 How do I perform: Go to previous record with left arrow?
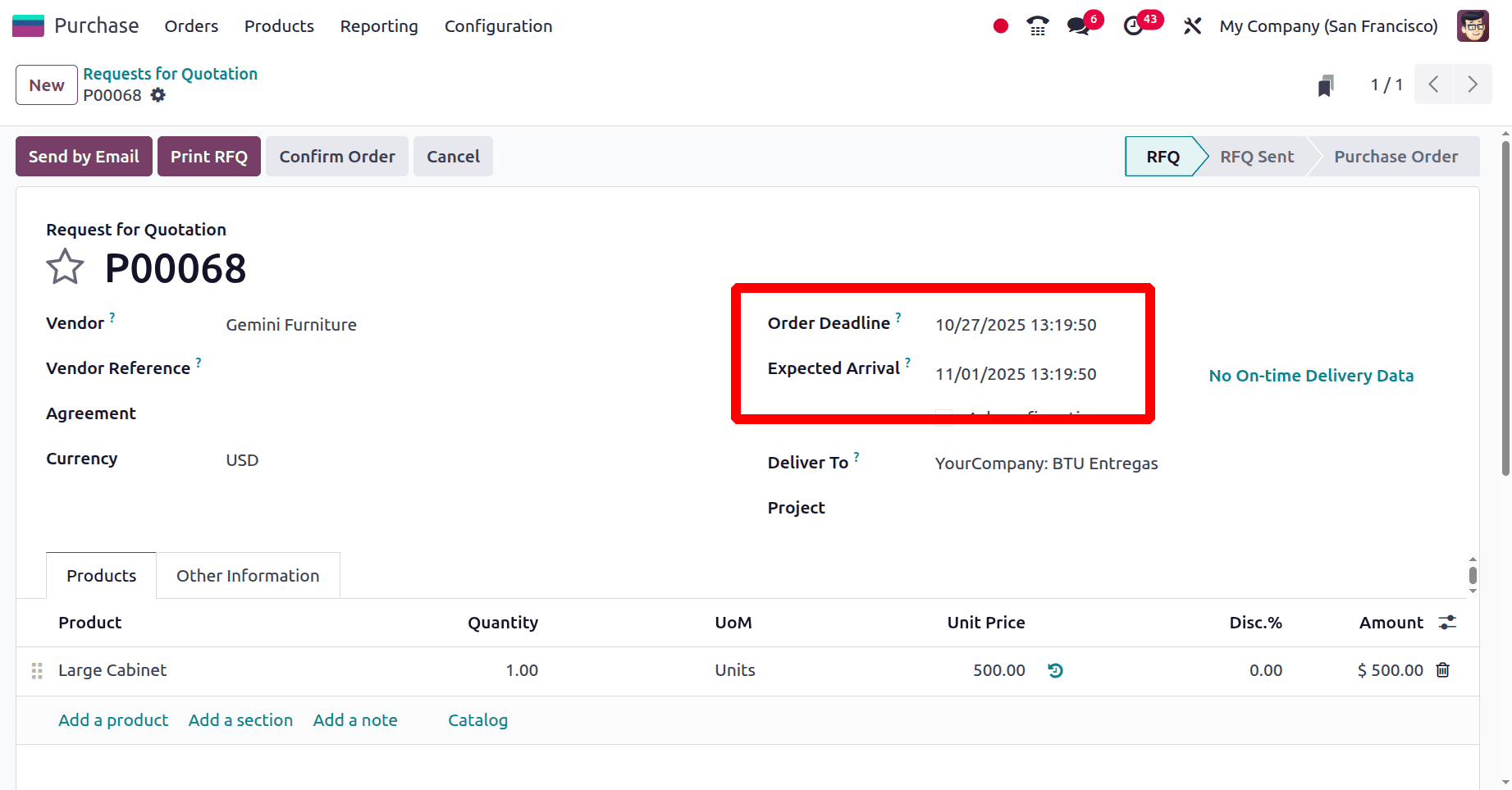(1433, 84)
